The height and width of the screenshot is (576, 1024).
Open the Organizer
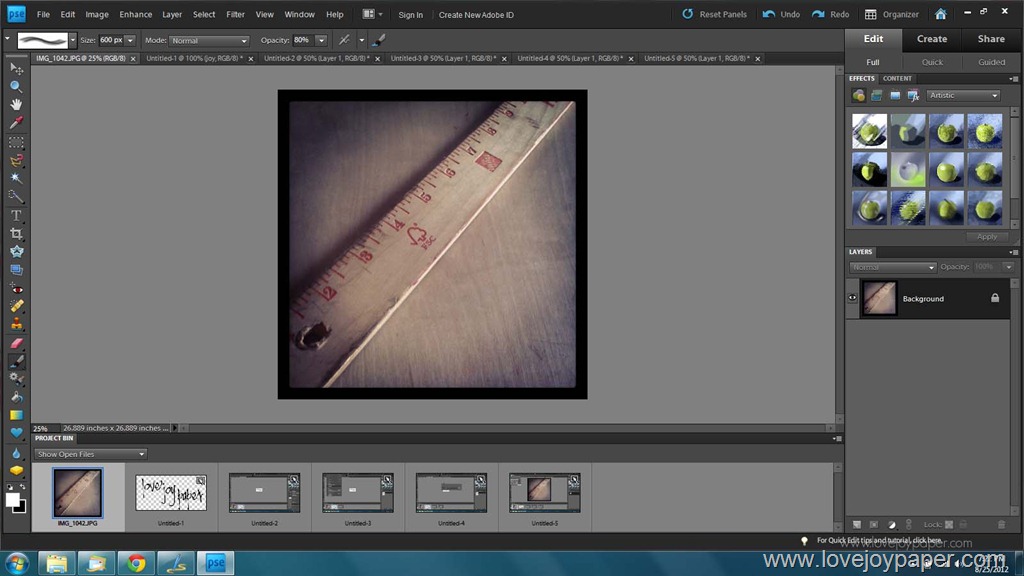(891, 14)
